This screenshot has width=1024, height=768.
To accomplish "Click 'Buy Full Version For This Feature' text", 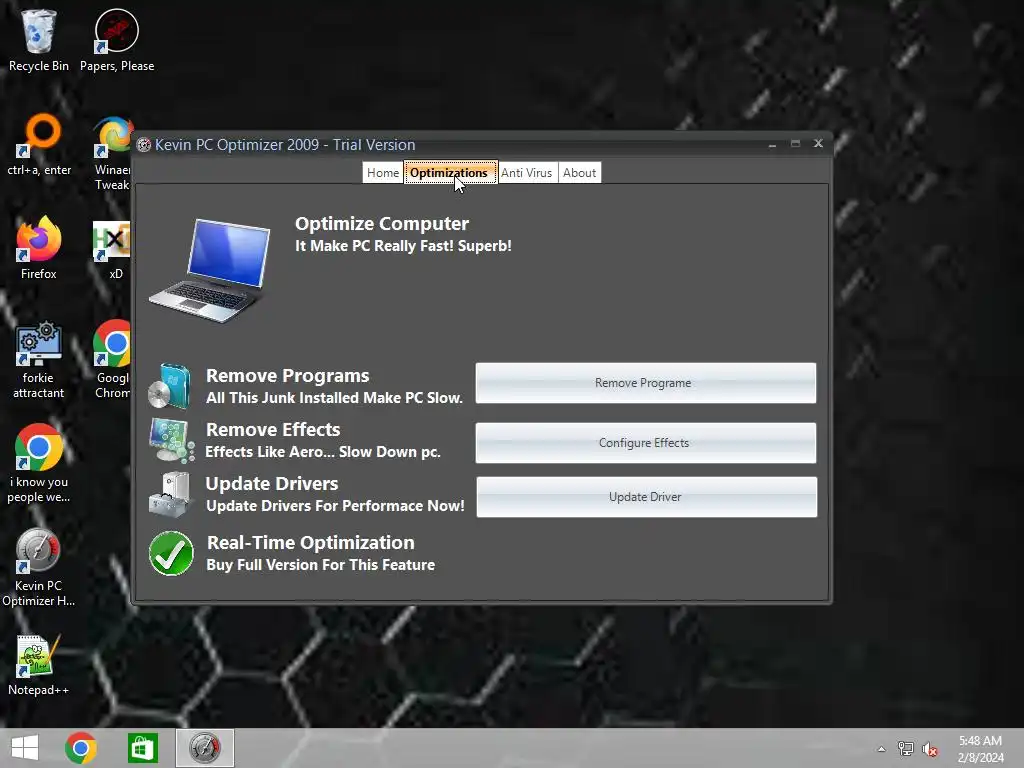I will pos(321,565).
